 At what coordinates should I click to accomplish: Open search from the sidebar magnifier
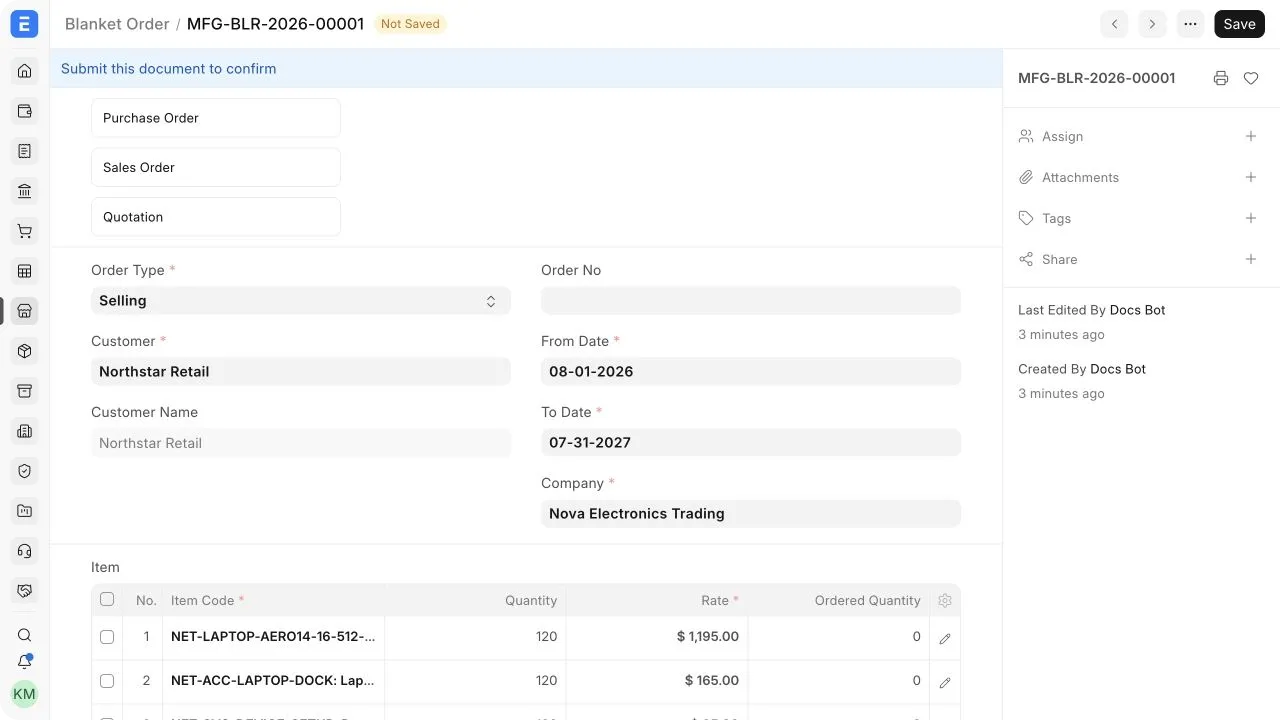coord(25,635)
